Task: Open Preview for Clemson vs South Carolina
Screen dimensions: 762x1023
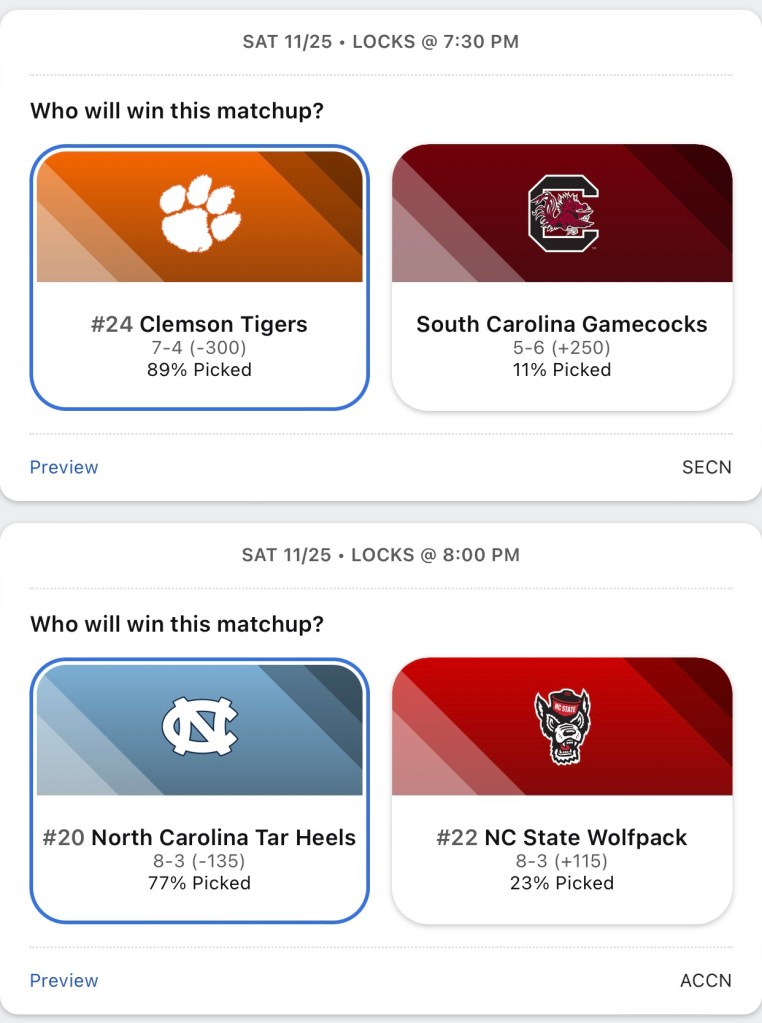Action: (64, 467)
